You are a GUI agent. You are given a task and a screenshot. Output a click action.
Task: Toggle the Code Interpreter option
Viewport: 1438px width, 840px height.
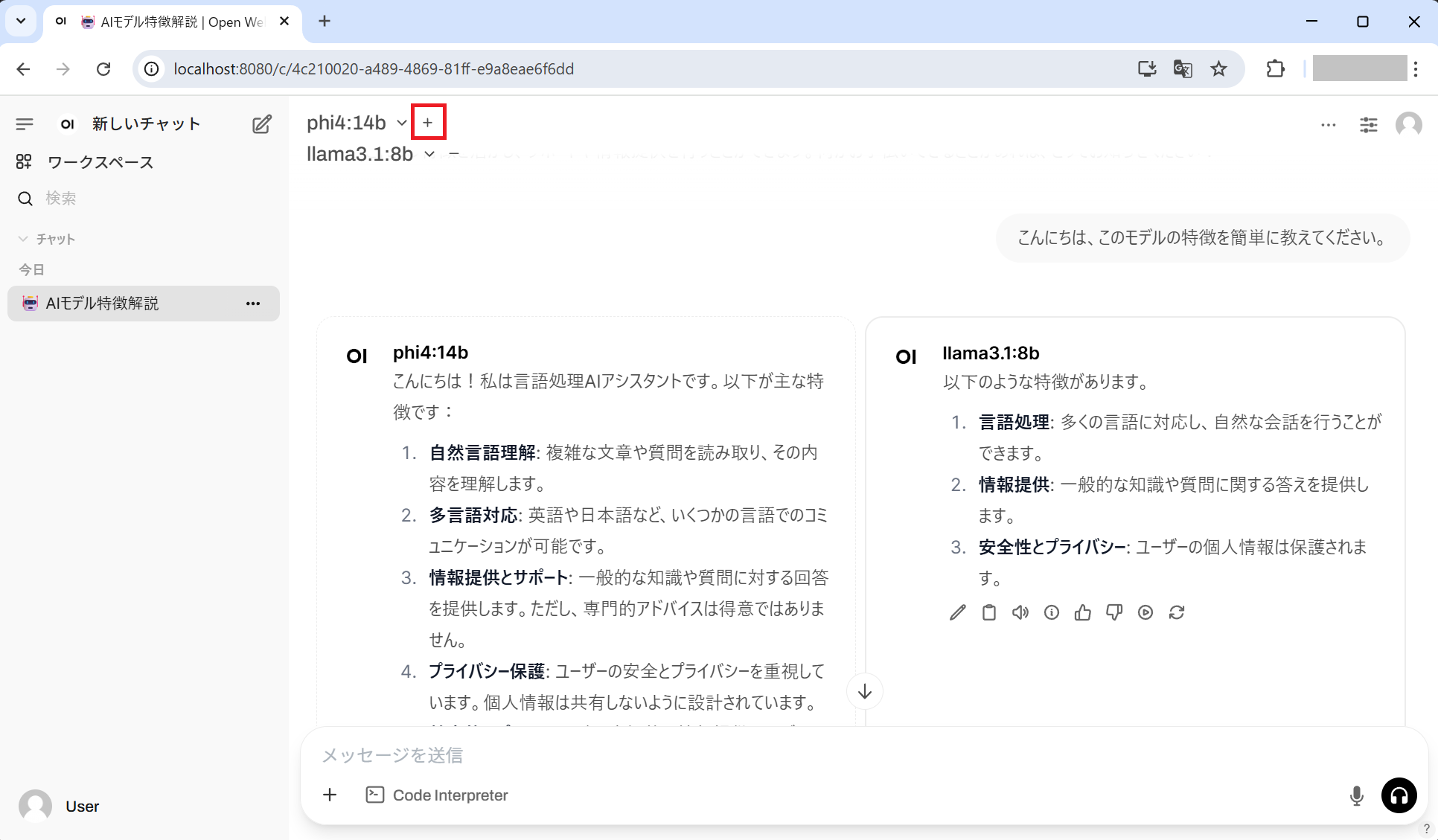437,795
